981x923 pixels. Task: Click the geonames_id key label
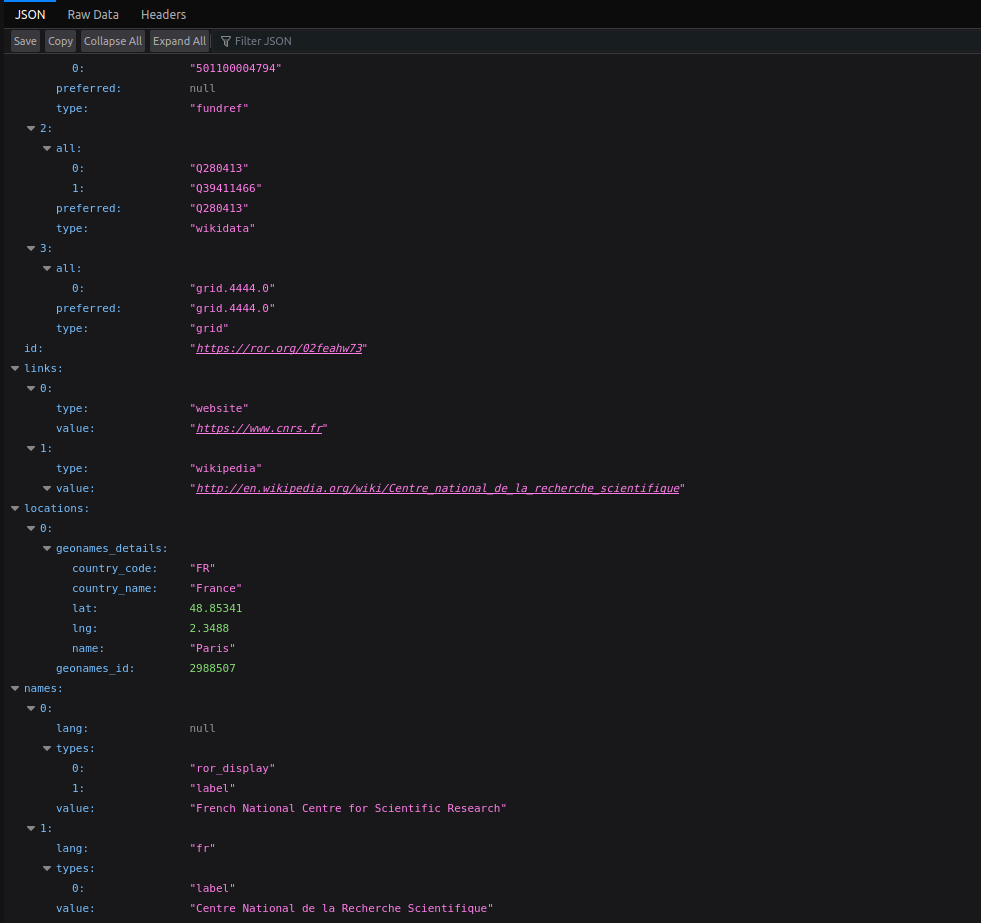click(95, 668)
